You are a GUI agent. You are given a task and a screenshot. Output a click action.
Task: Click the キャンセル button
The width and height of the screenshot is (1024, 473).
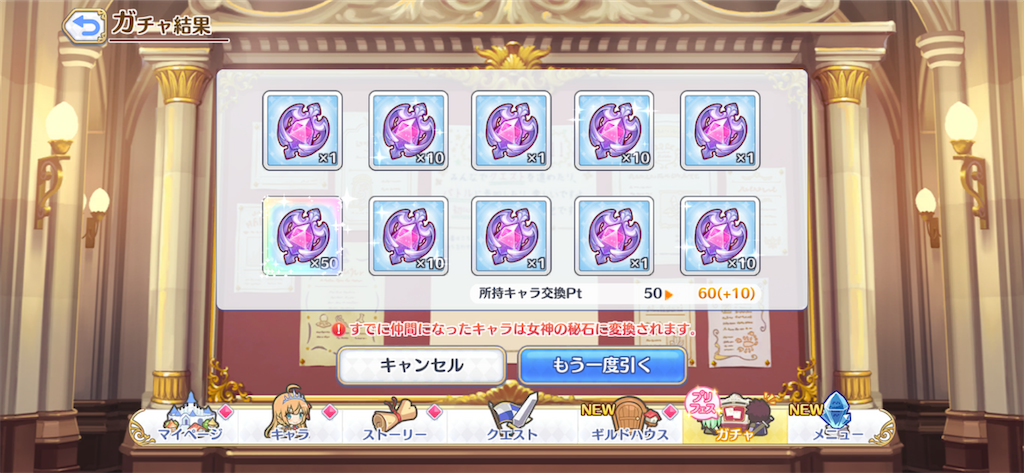[421, 365]
